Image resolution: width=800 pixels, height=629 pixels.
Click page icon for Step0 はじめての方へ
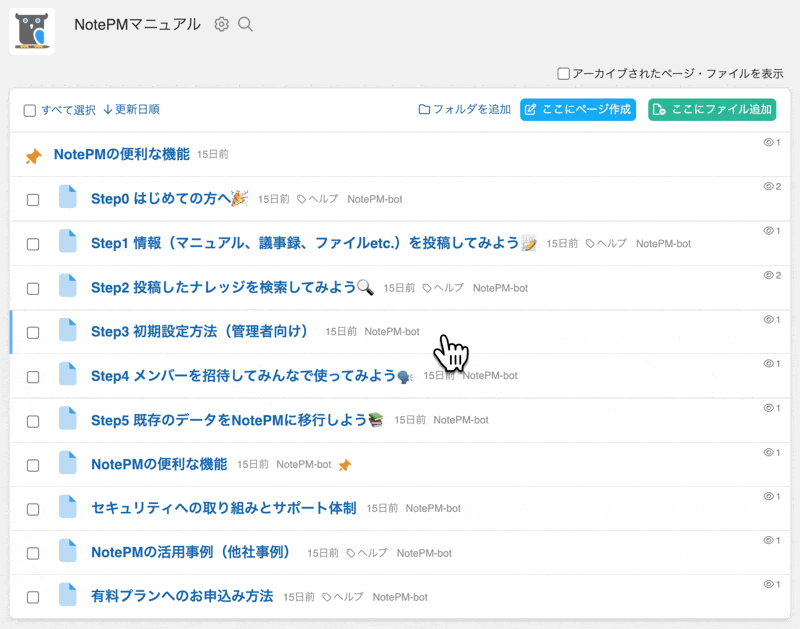point(67,197)
